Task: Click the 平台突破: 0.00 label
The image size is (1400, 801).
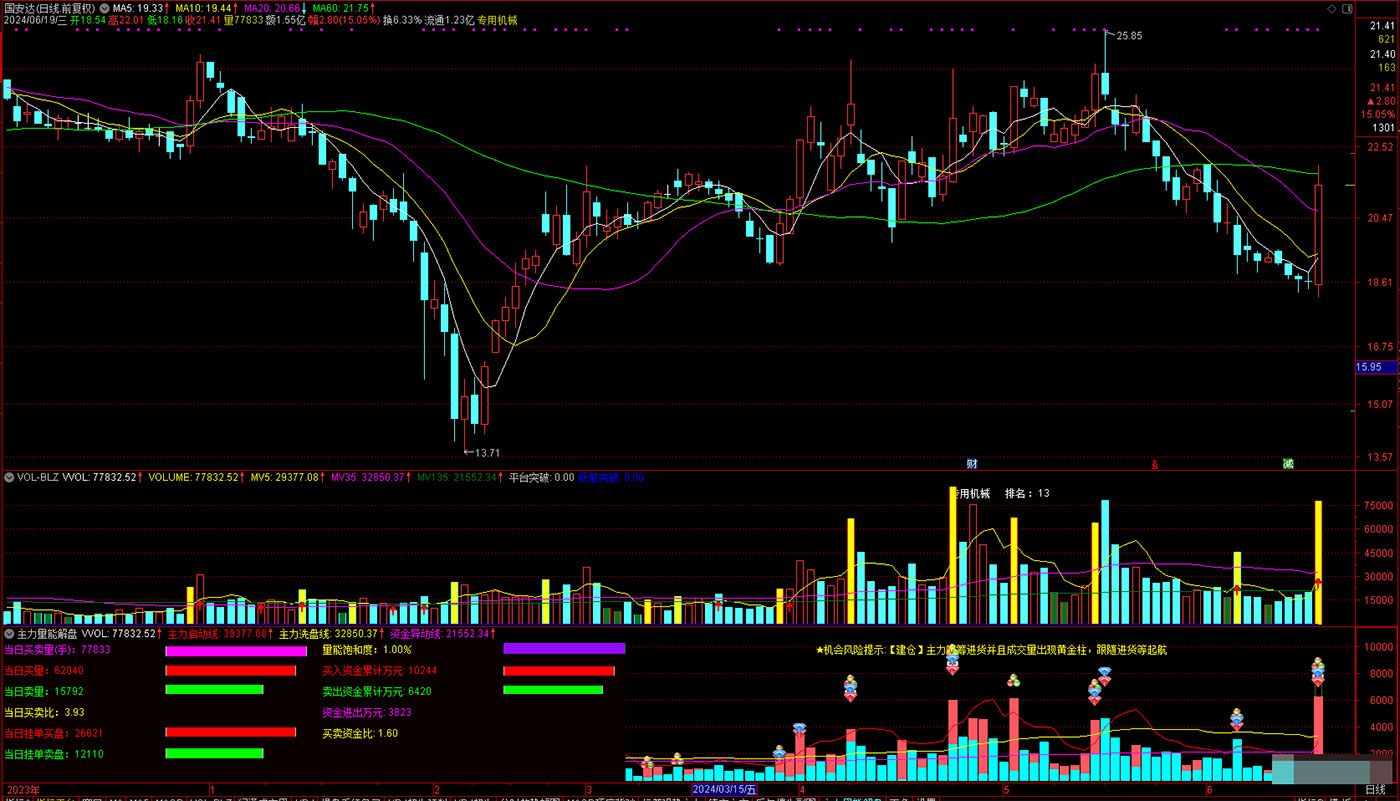Action: click(541, 477)
